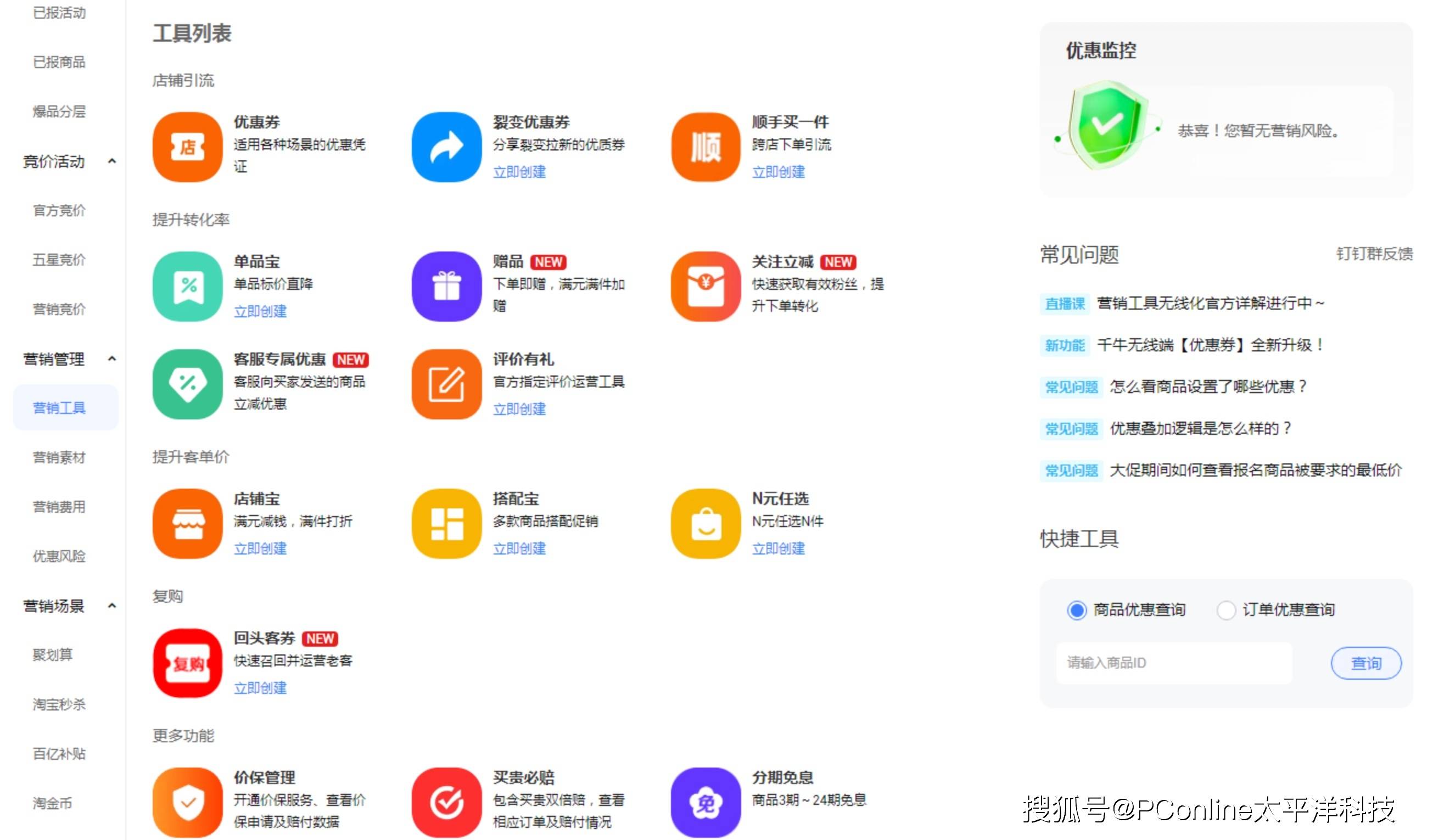Click the 买贵必赔 title text
1433x840 pixels.
coord(523,777)
